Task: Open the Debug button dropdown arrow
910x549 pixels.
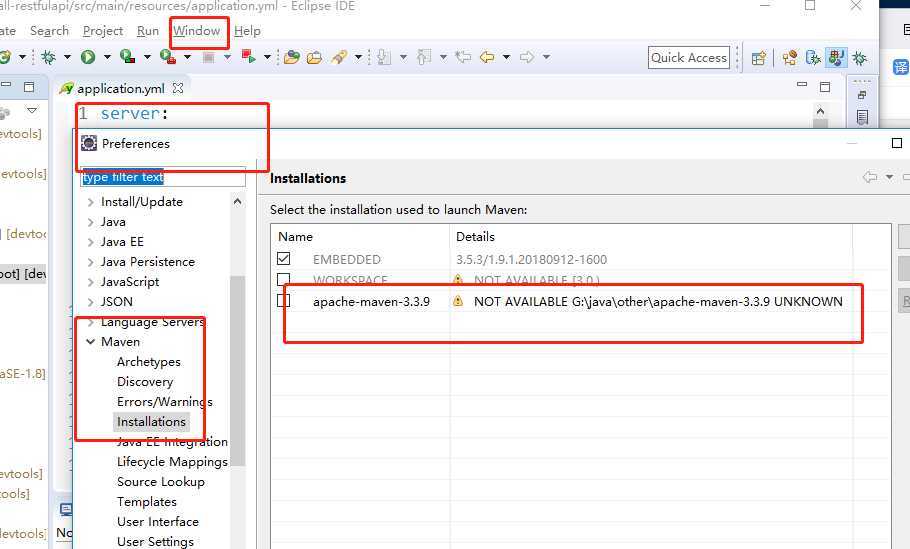Action: [67, 57]
